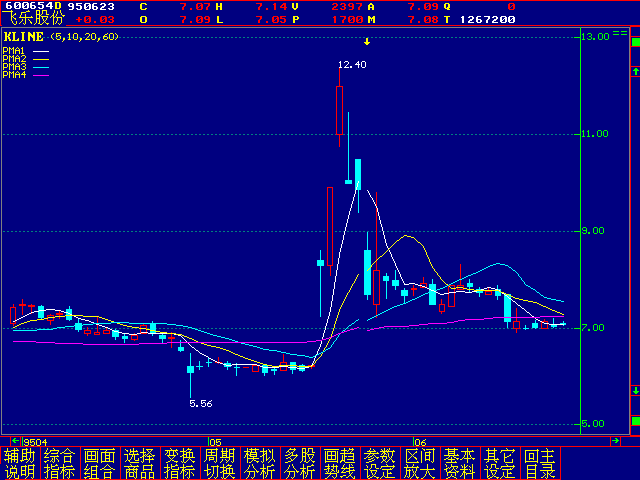Open 多股分析 multi-stock analysis
This screenshot has height=480, width=640.
[300, 463]
